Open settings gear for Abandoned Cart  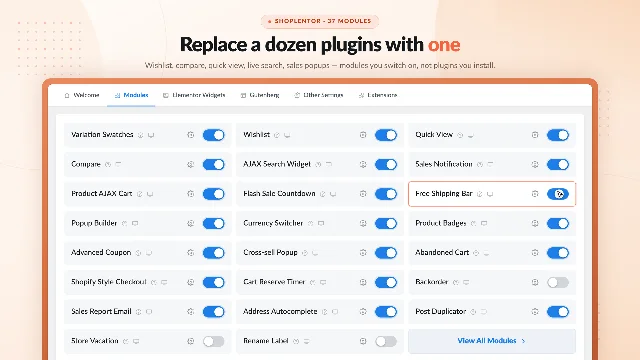[x=535, y=253]
